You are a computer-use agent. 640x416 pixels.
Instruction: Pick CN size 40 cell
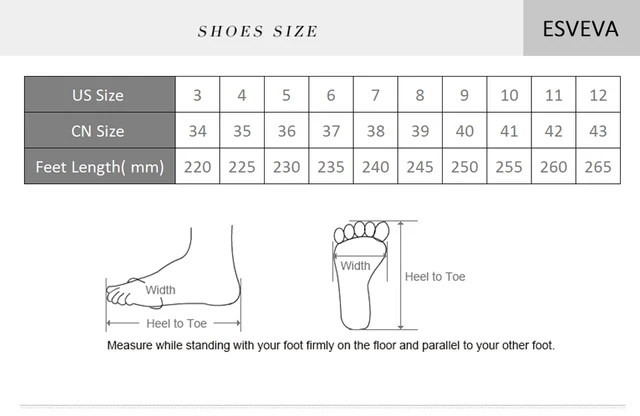coord(464,131)
